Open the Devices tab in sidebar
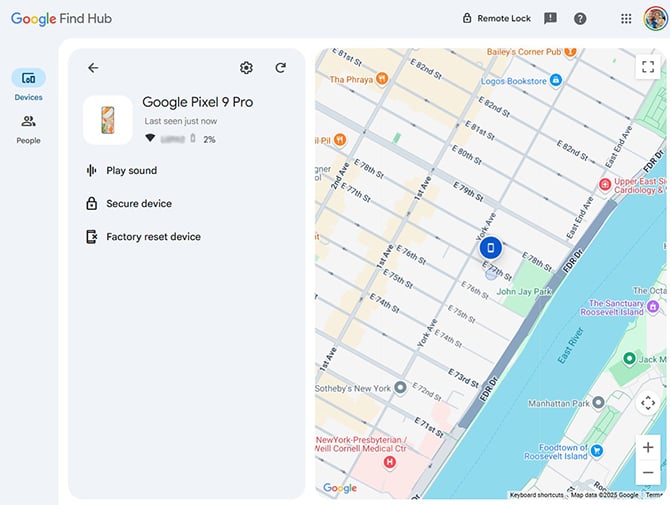 pos(28,85)
